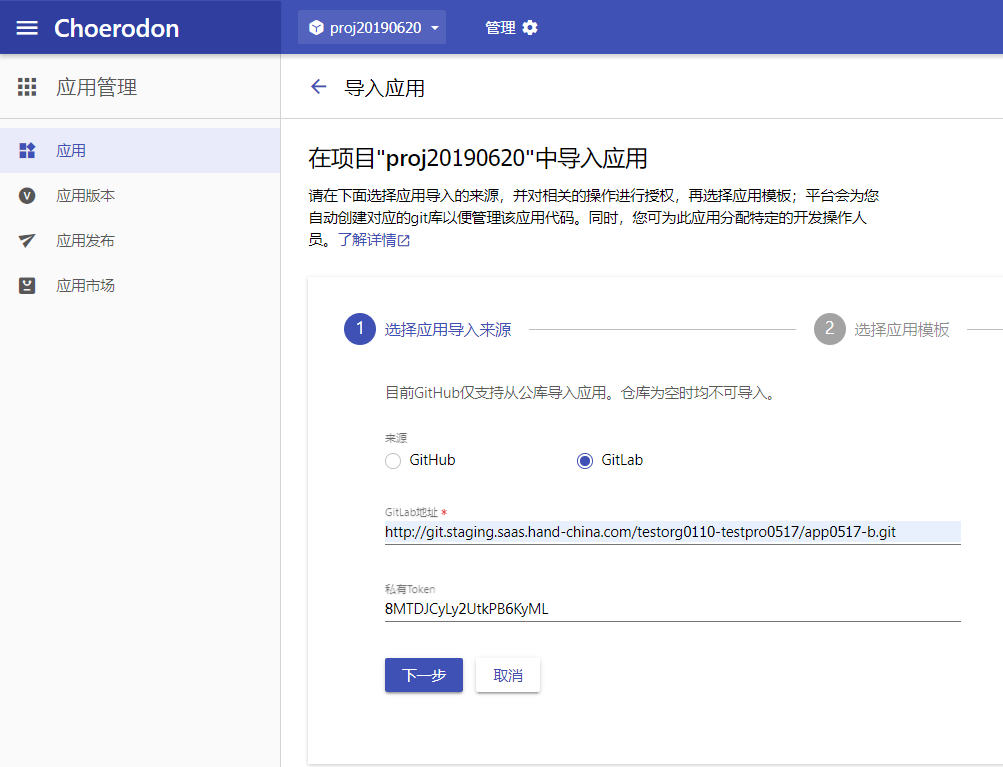The height and width of the screenshot is (767, 1003).
Task: Click the 应用 widgets icon
Action: tap(27, 150)
